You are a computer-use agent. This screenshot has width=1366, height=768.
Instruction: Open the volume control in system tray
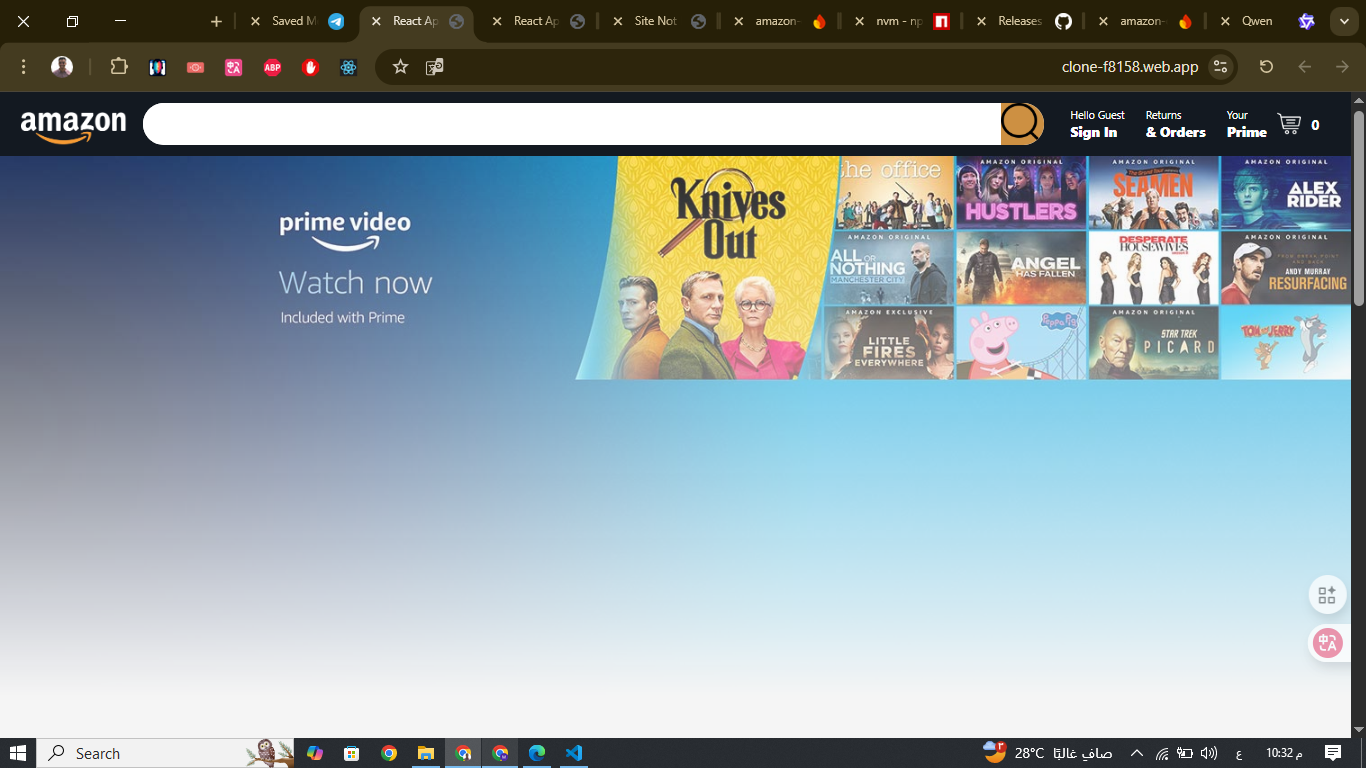(1208, 753)
